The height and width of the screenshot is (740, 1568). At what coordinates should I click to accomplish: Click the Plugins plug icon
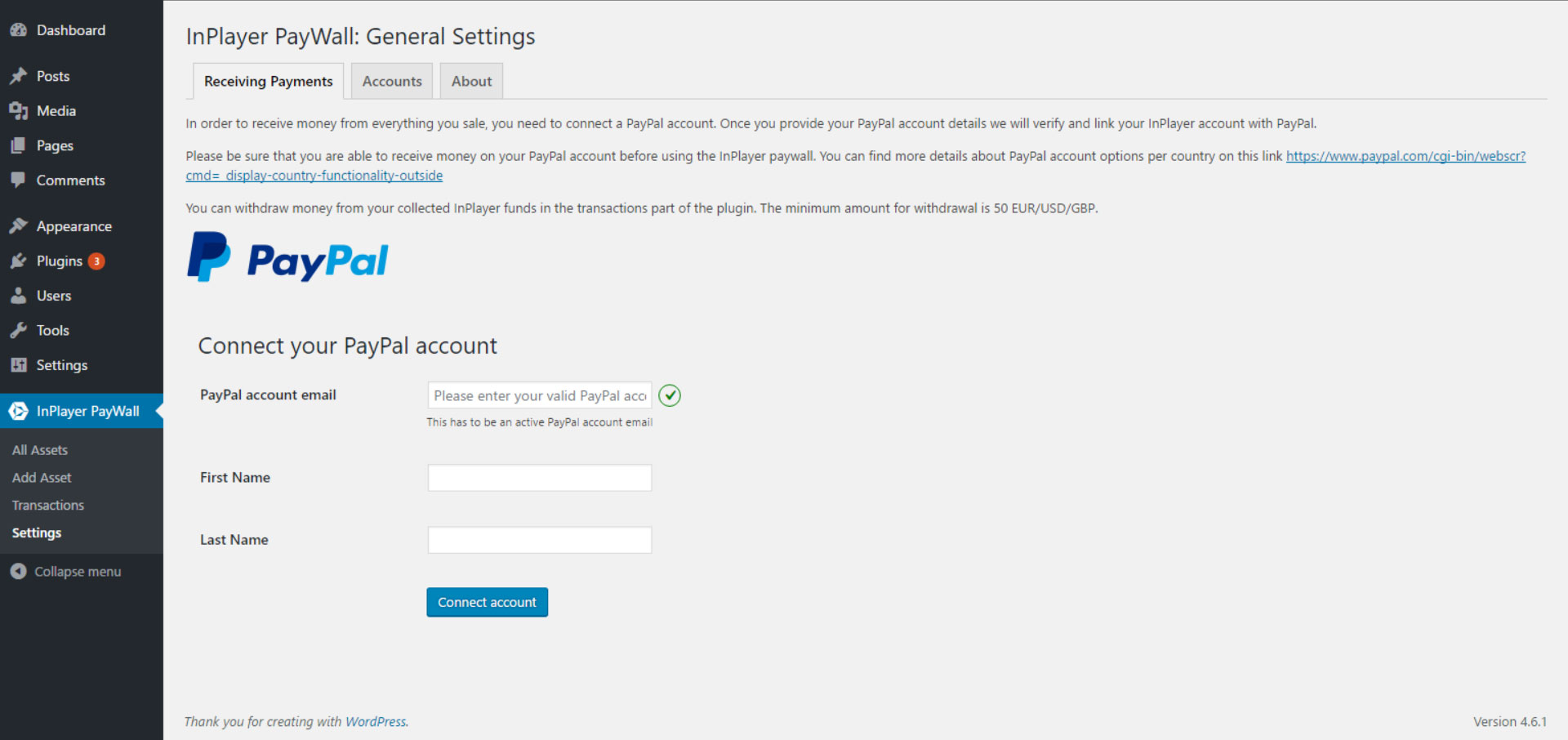[18, 261]
